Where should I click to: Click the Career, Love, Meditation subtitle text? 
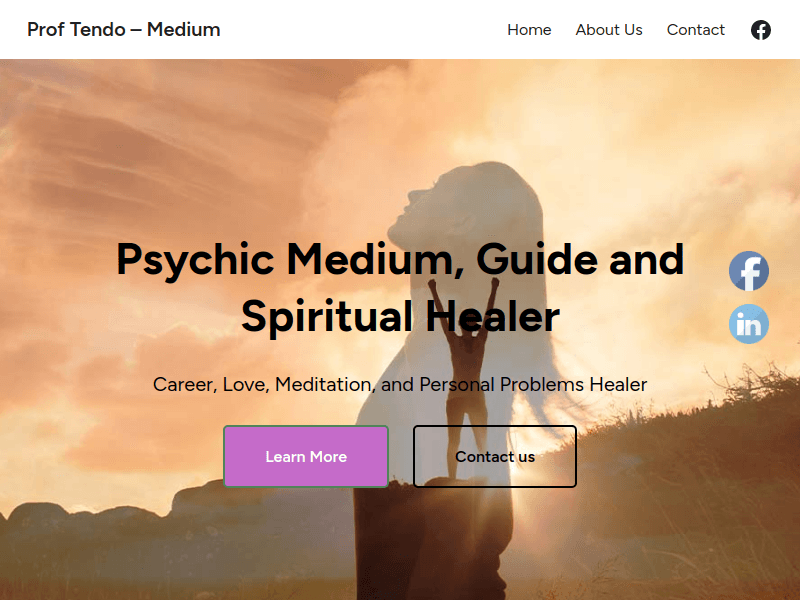400,385
